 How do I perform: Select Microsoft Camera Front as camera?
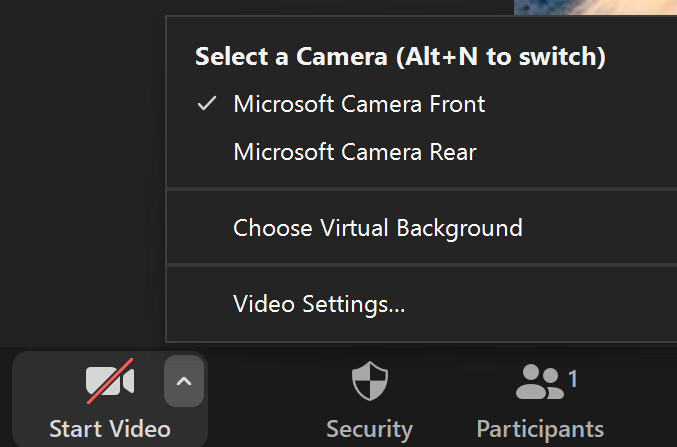pos(359,103)
